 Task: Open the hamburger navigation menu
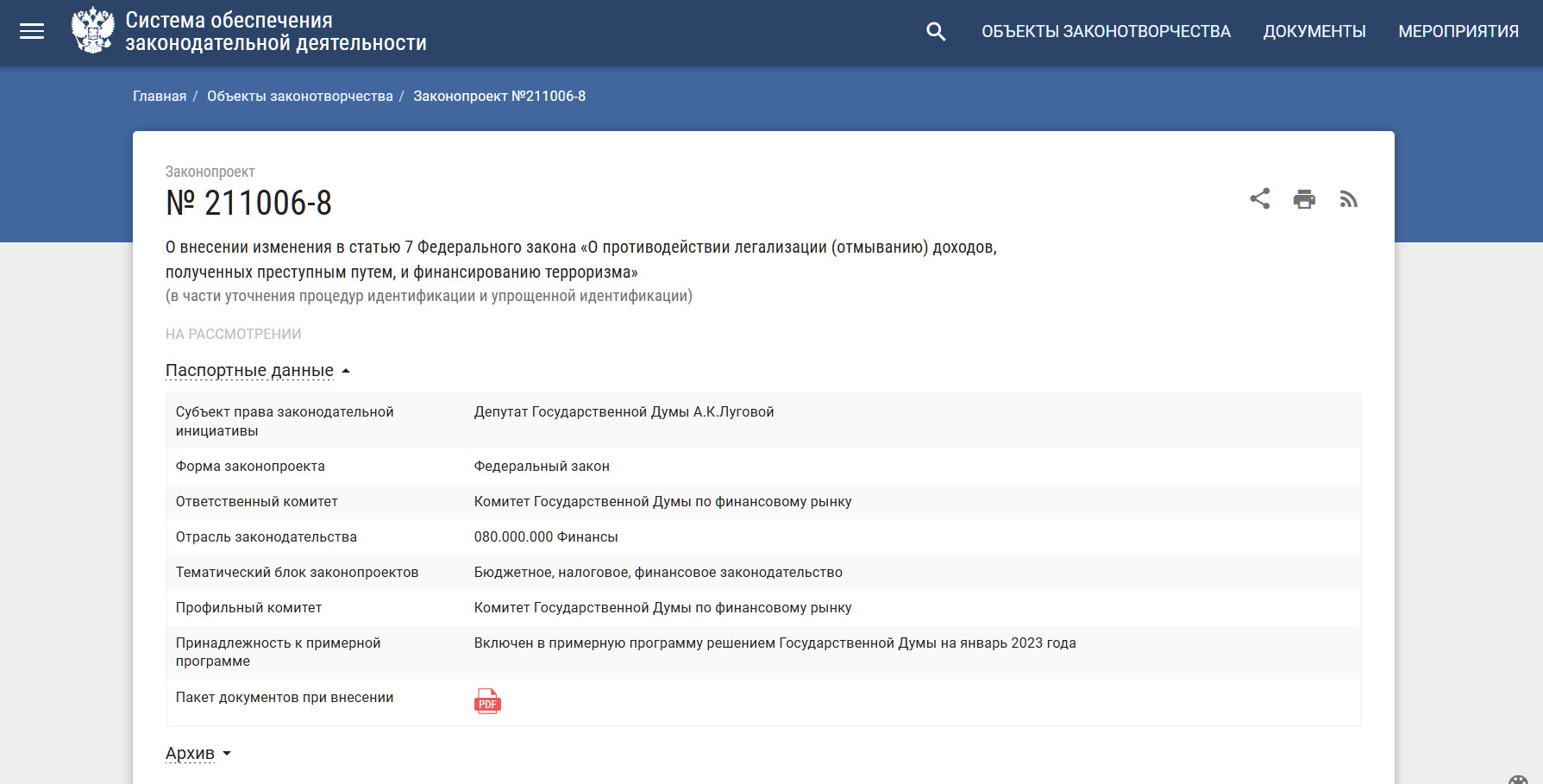coord(32,32)
